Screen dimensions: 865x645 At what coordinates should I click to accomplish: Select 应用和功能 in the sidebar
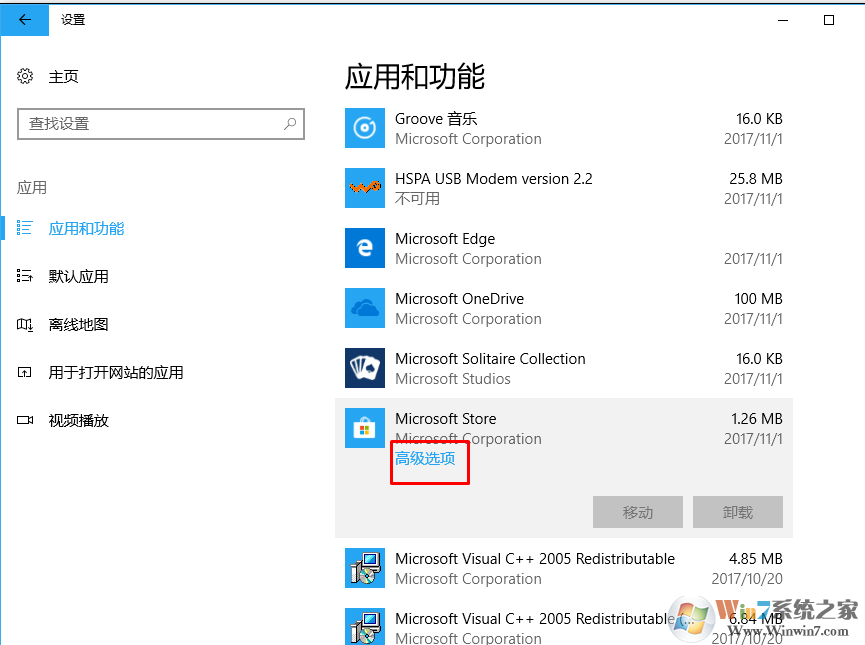86,228
